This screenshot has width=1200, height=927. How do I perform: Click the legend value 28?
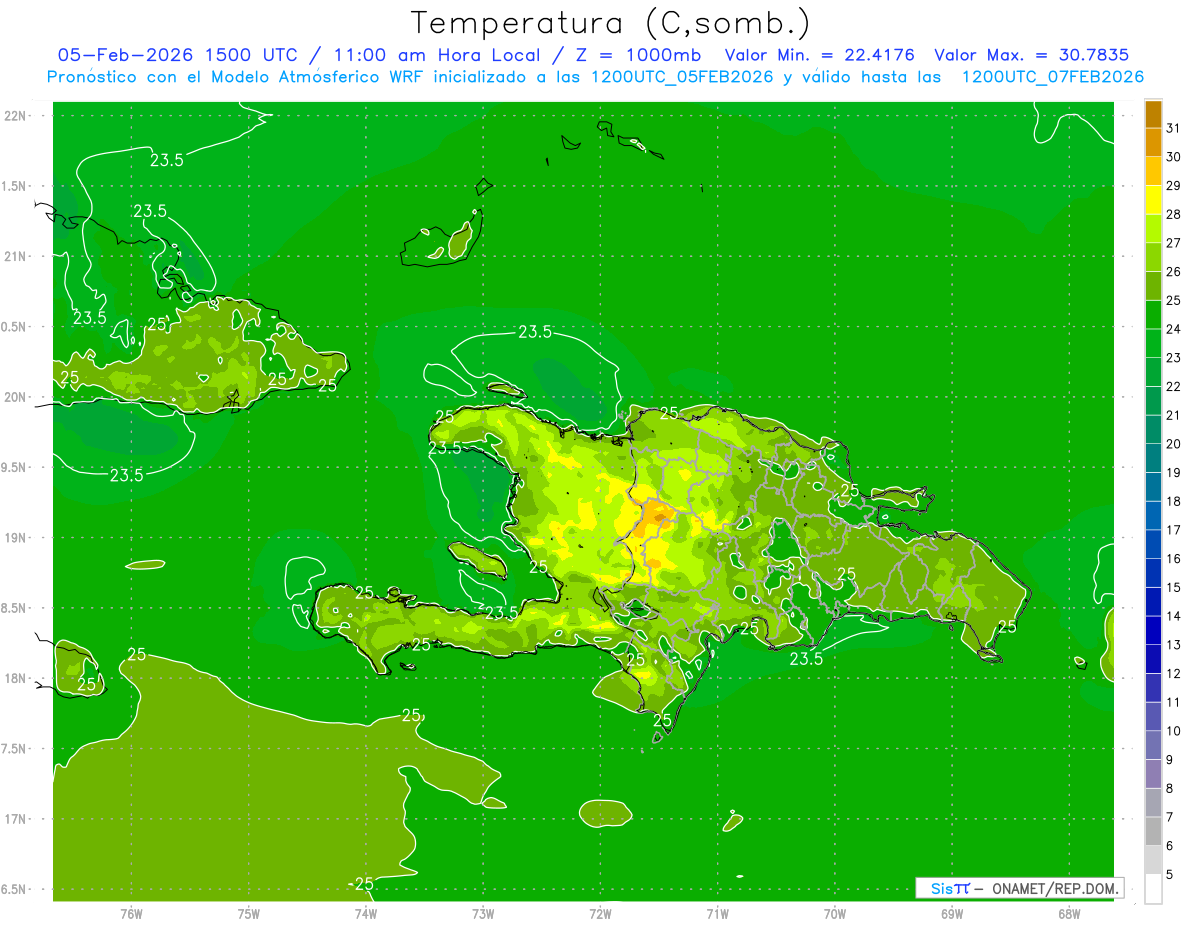(1174, 214)
